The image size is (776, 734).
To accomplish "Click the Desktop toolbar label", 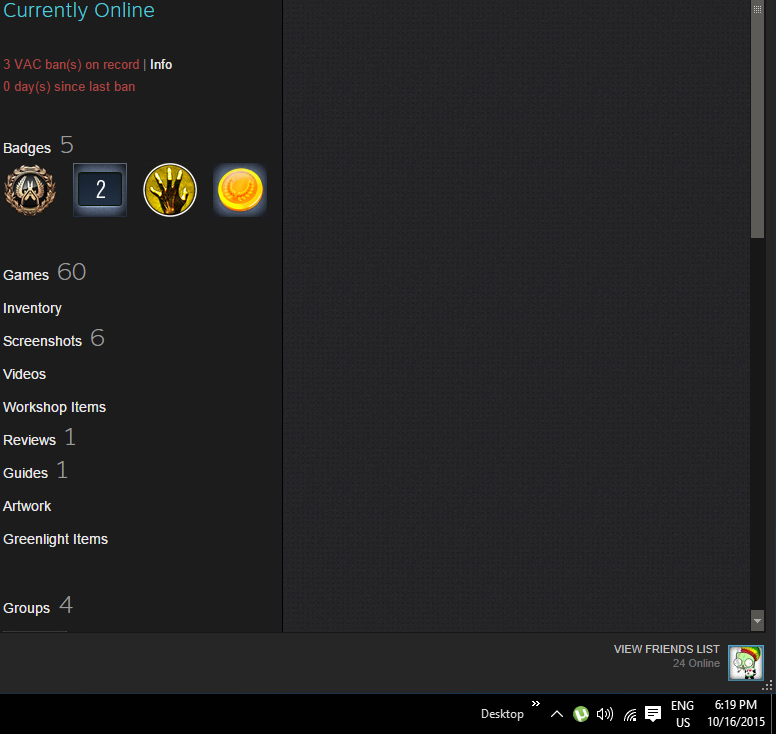I will click(502, 714).
